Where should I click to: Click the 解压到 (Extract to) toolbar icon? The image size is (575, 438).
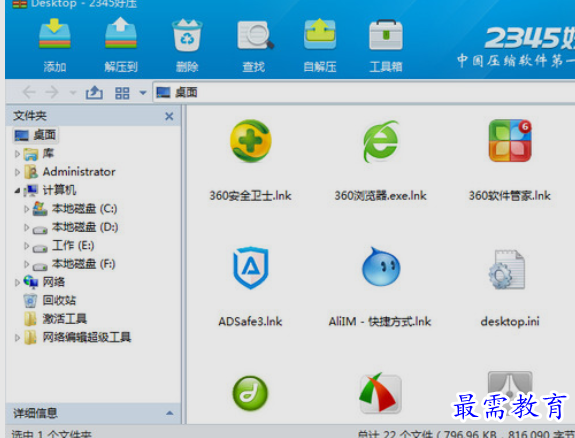tap(121, 33)
